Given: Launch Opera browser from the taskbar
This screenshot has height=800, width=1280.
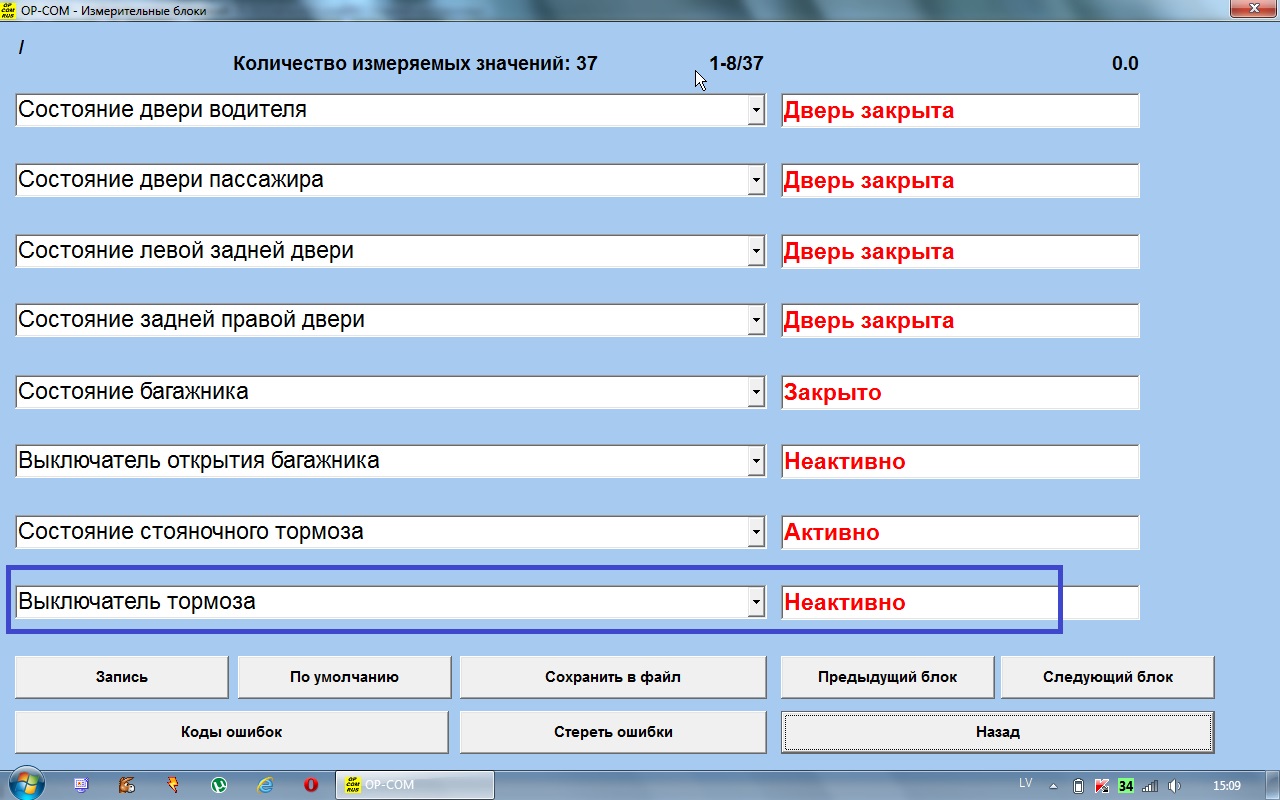Looking at the screenshot, I should point(311,785).
